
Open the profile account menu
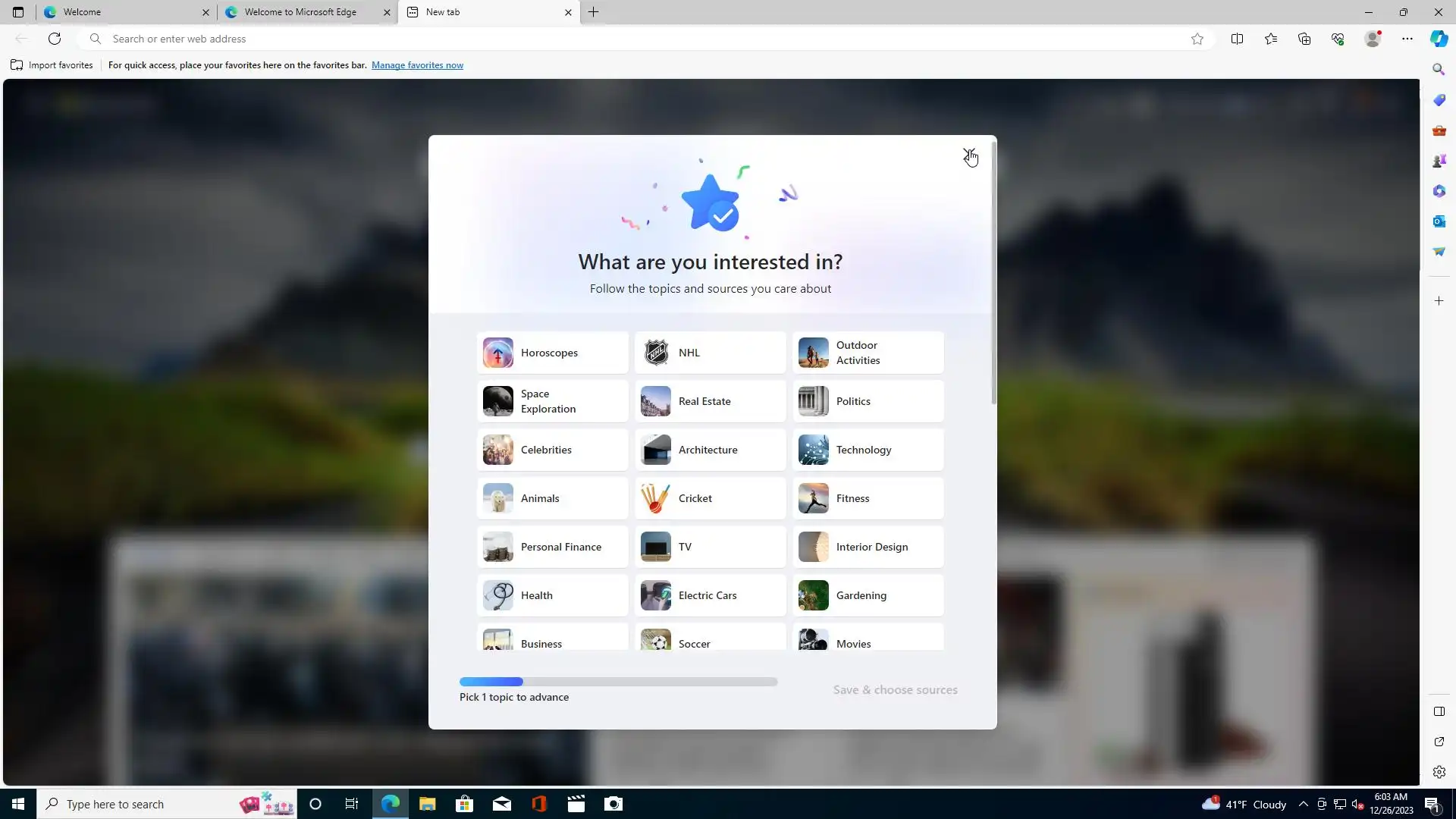tap(1372, 39)
